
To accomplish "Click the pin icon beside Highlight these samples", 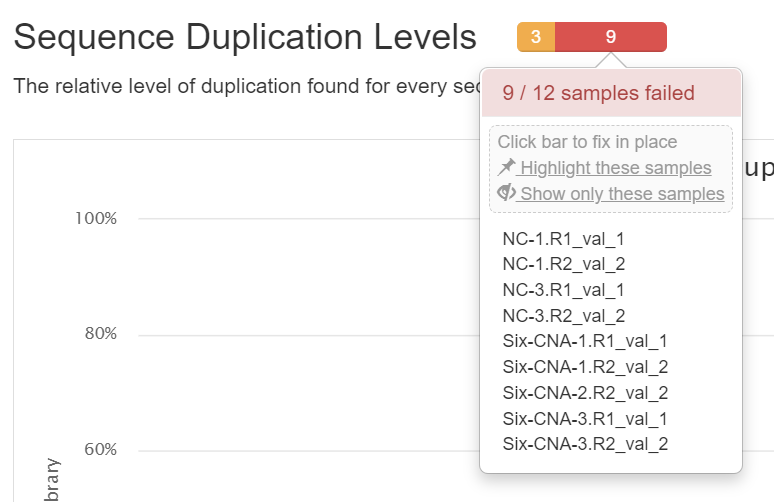I will 507,167.
